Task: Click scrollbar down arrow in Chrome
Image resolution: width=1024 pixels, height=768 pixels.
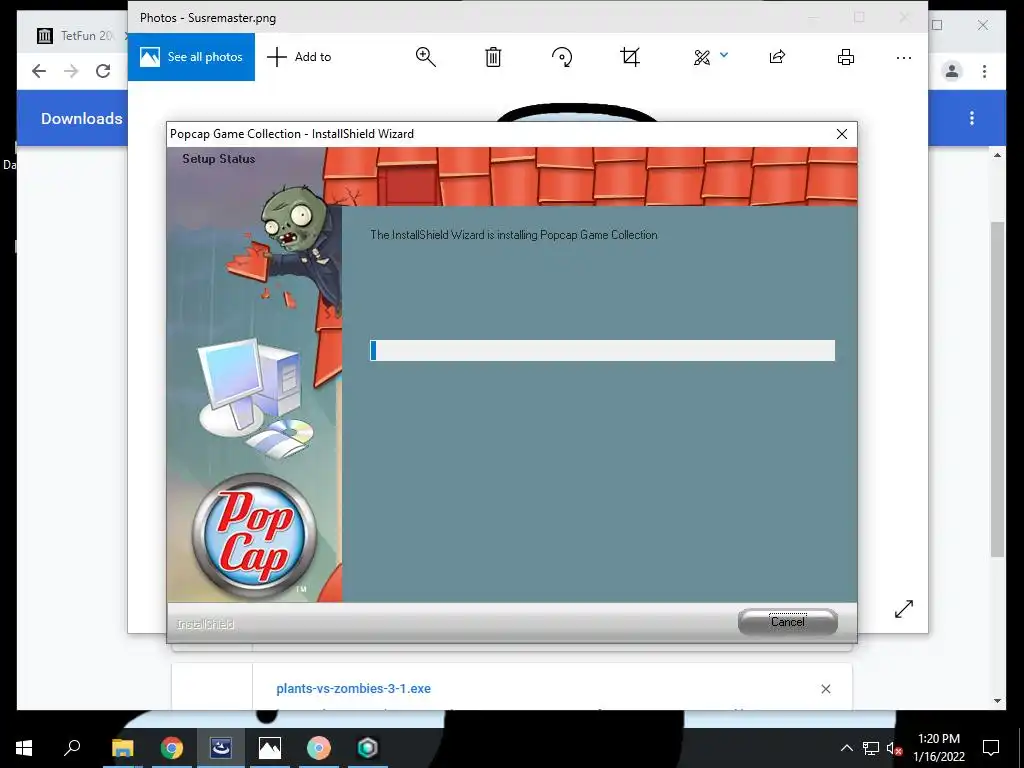Action: coord(997,701)
